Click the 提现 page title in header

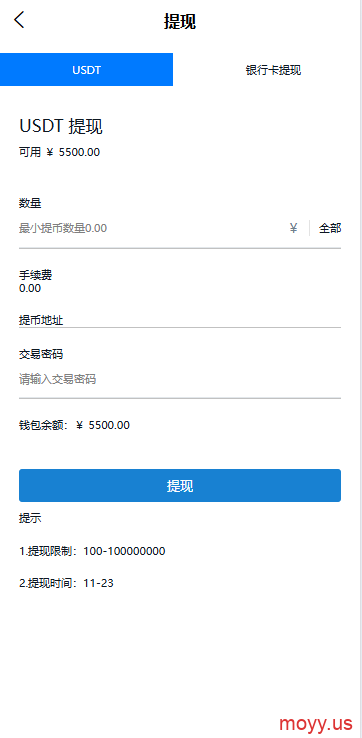click(180, 22)
